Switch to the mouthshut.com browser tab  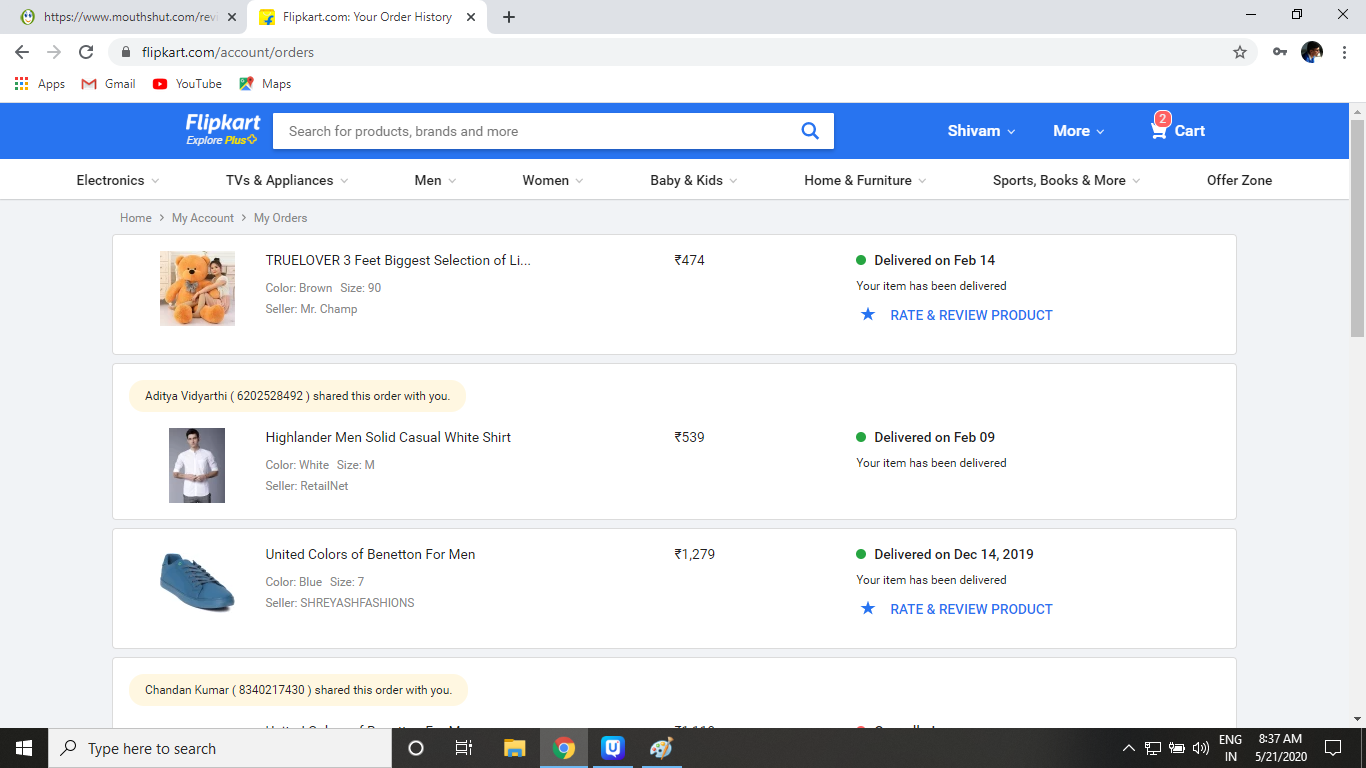tap(130, 17)
